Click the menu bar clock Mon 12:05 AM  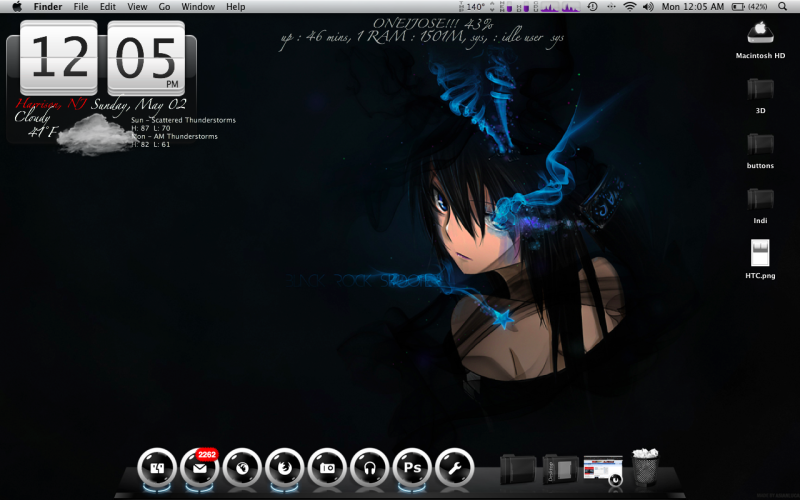click(692, 7)
